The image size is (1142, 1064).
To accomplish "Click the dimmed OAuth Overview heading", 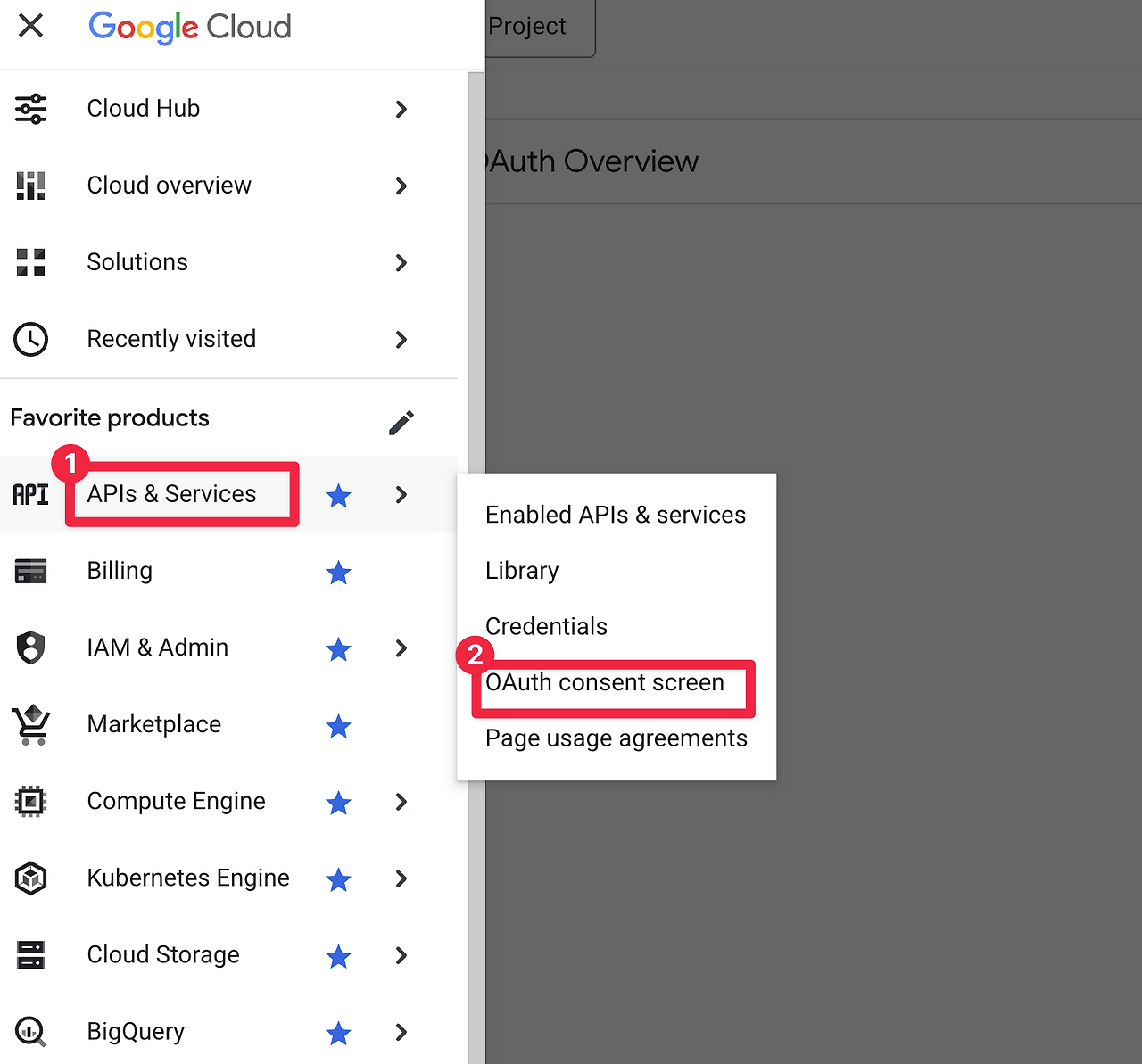I will click(592, 161).
